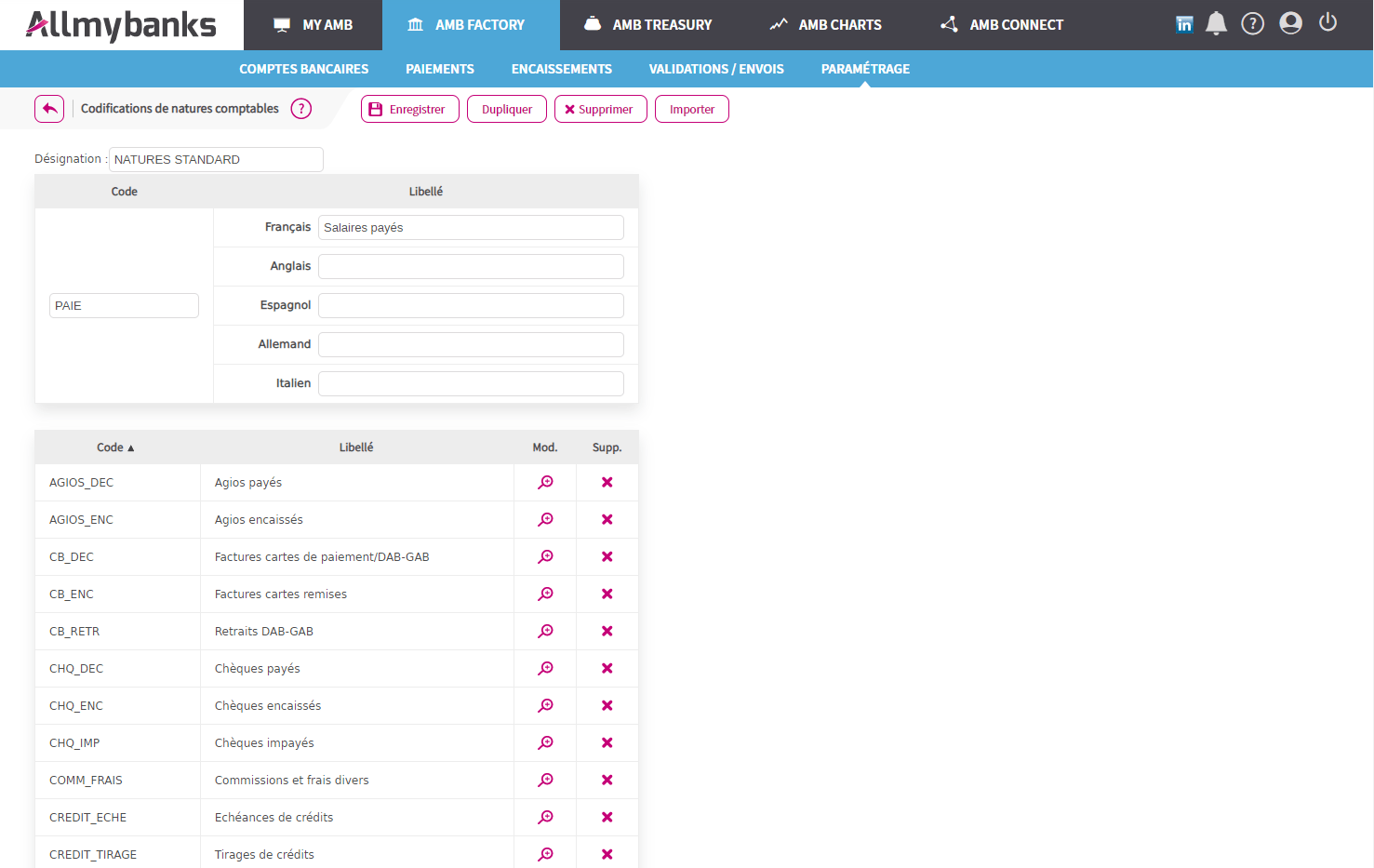Screen dimensions: 1374x868
Task: Click the LinkedIn icon in header
Action: point(1184,24)
